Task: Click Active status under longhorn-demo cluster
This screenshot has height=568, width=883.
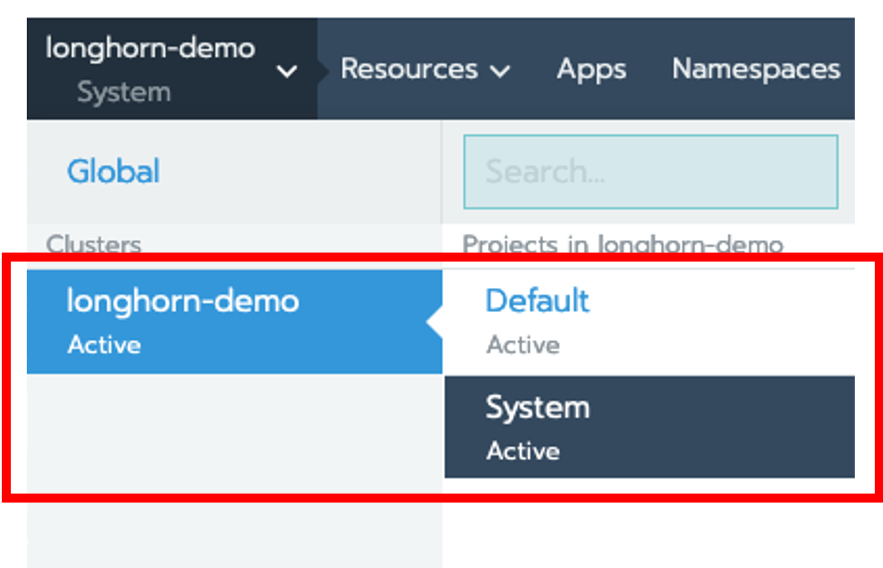Action: [x=104, y=345]
